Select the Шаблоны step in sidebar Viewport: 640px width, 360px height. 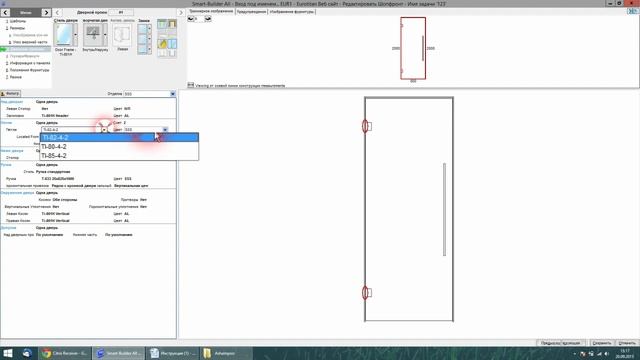tap(18, 21)
